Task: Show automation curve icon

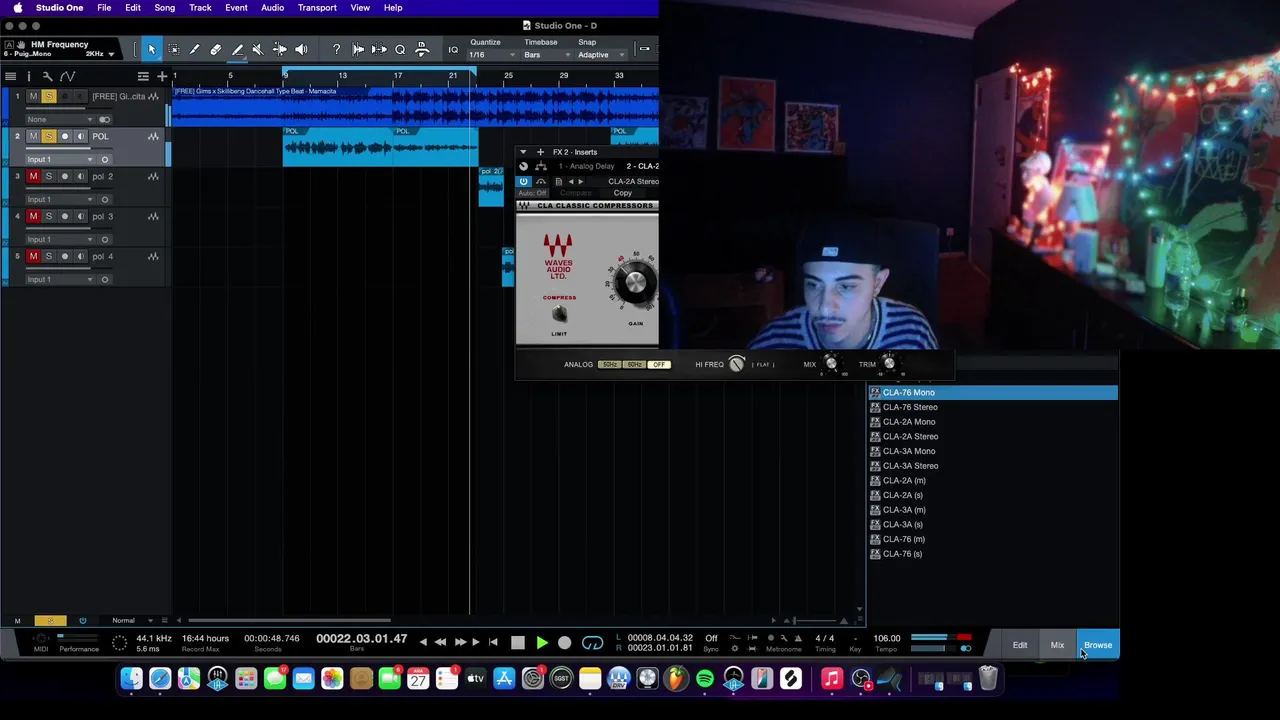Action: 67,76
